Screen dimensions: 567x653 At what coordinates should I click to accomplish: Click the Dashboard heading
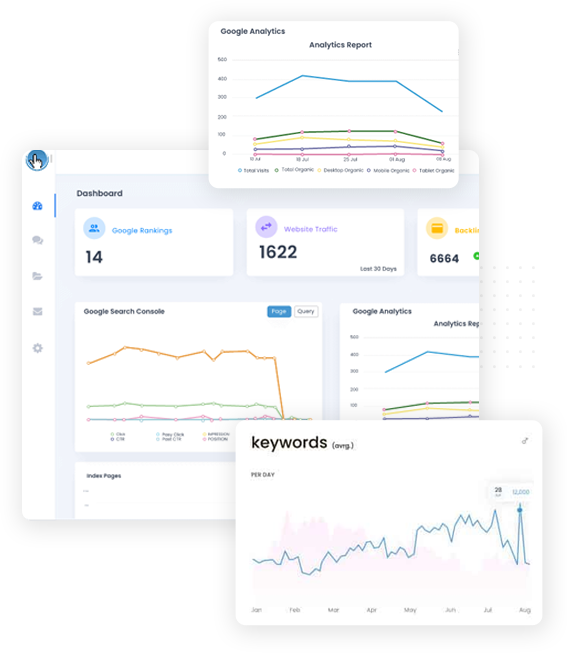tap(99, 193)
